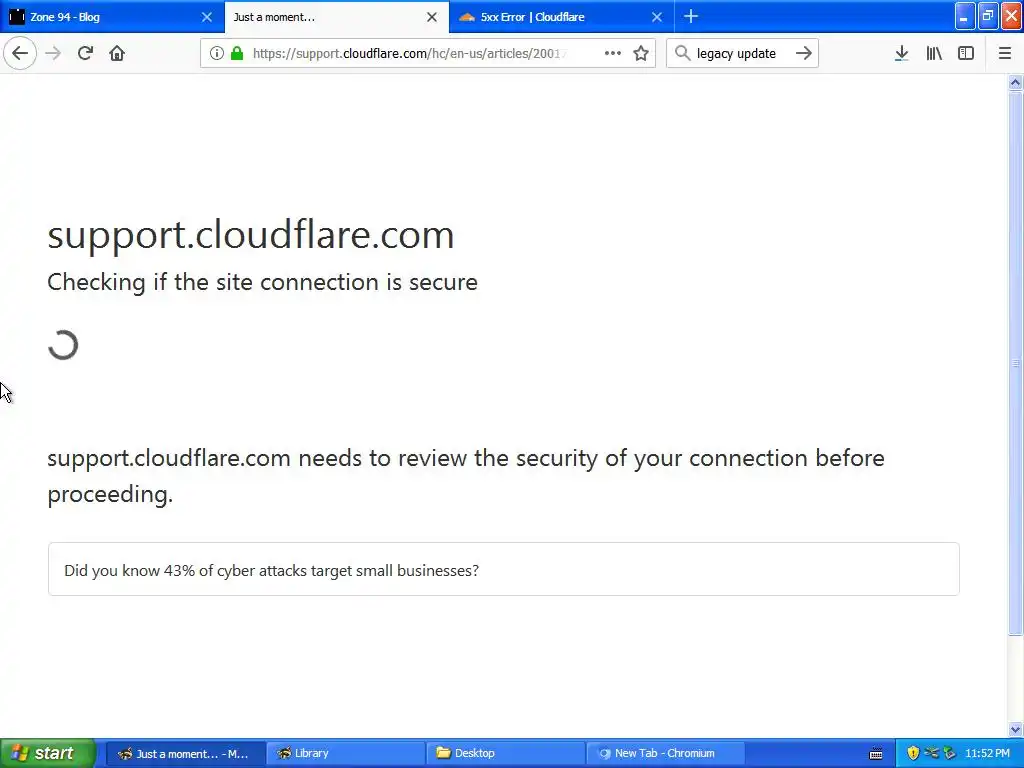Click the on-screen keyboard tray icon

coord(876,754)
